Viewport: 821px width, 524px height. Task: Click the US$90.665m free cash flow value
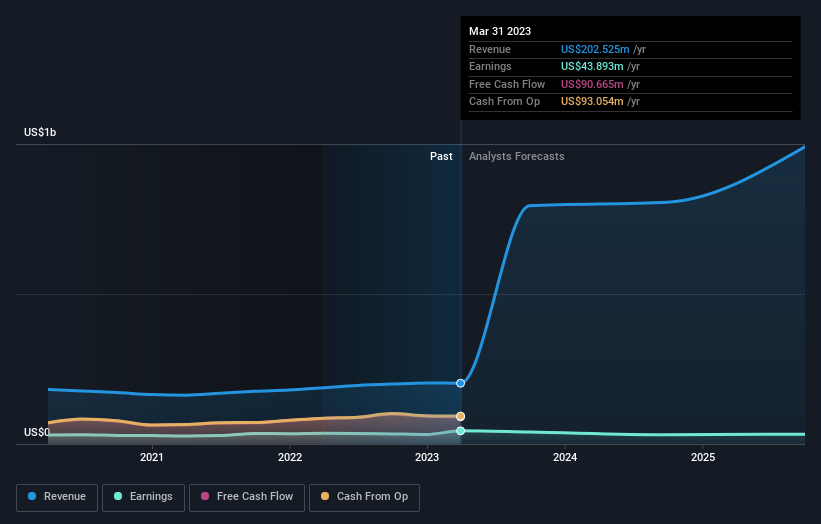point(592,84)
